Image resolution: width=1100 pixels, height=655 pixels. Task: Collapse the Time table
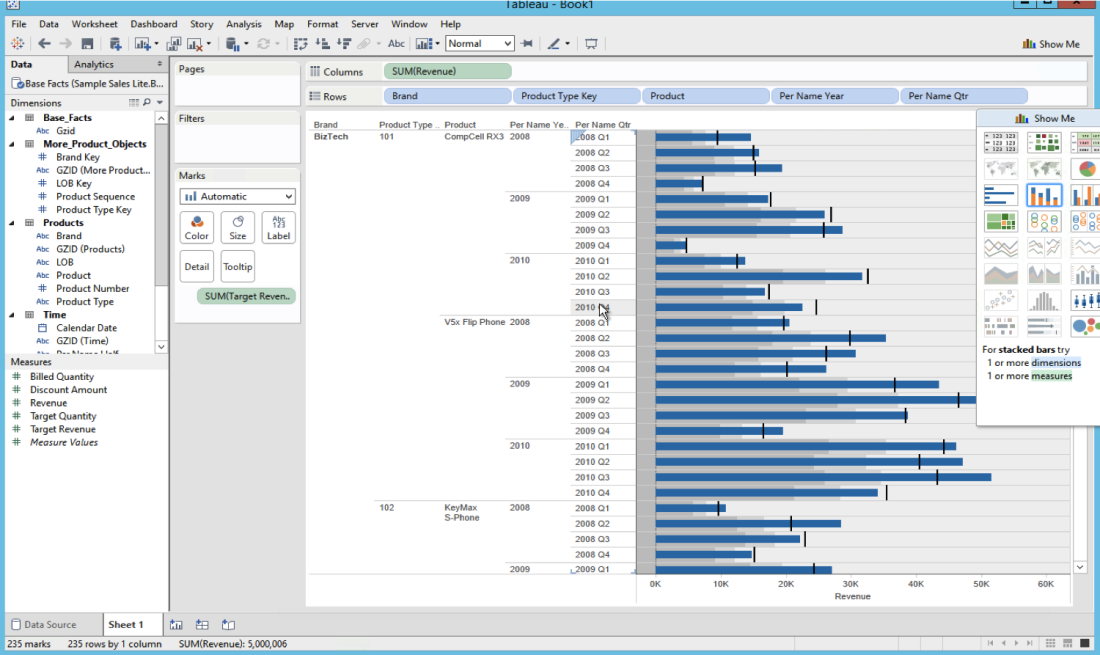12,315
